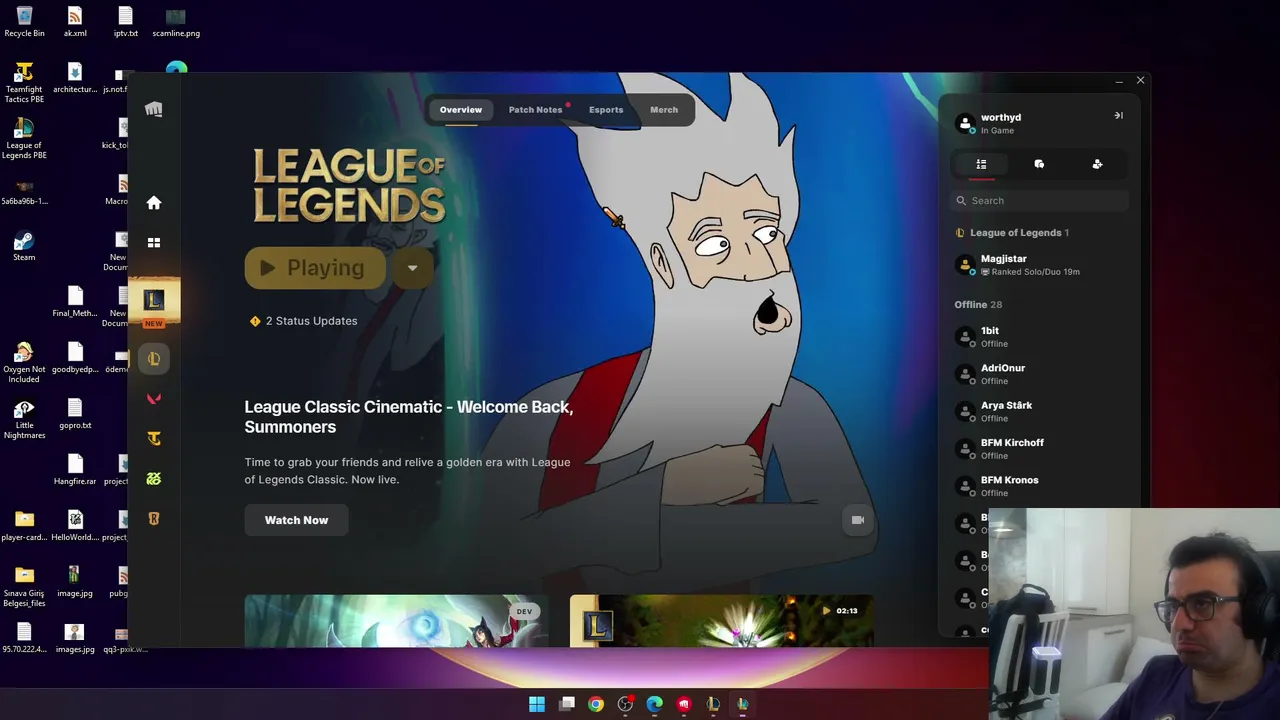Select the Legends of Runeterra sidebar icon
Viewport: 1280px width, 720px height.
pyautogui.click(x=154, y=519)
